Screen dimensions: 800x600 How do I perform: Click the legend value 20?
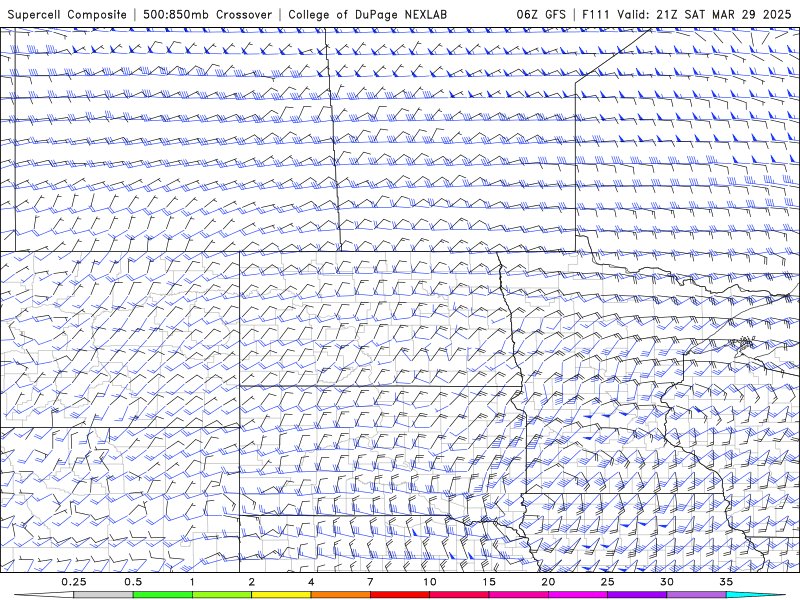(x=548, y=582)
